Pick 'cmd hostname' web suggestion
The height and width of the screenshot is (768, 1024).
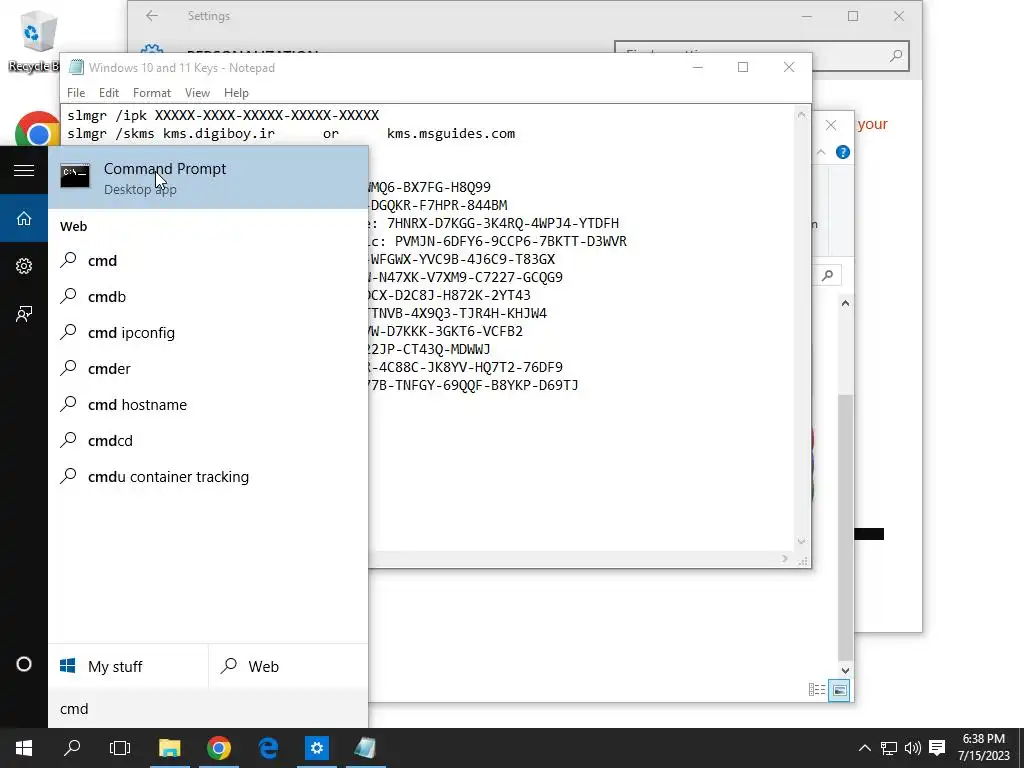click(x=208, y=404)
